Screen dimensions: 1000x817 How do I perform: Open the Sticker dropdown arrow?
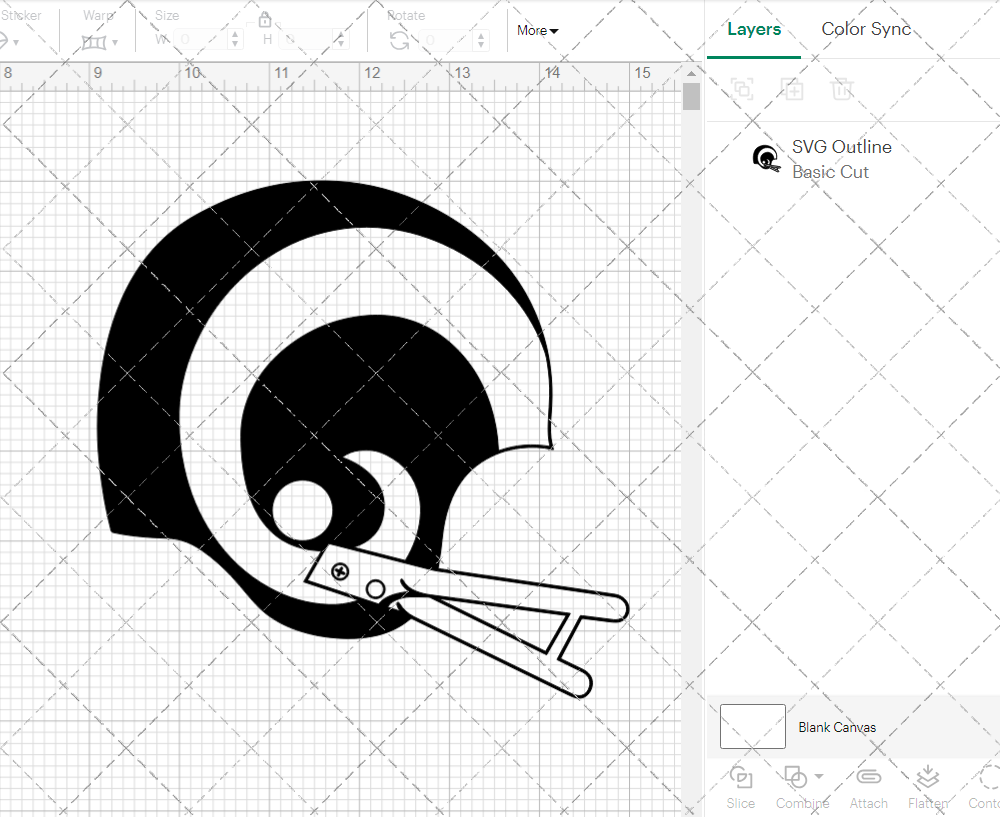click(x=15, y=43)
